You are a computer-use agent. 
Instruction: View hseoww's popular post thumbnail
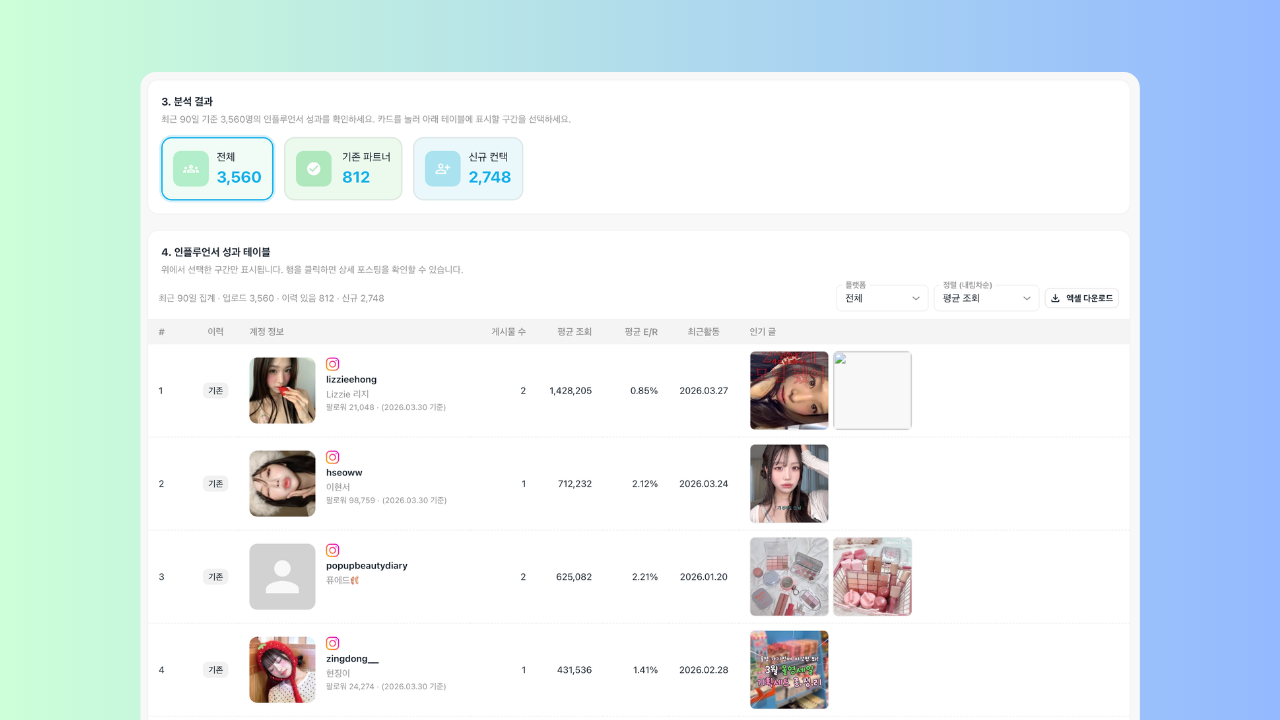pyautogui.click(x=789, y=483)
